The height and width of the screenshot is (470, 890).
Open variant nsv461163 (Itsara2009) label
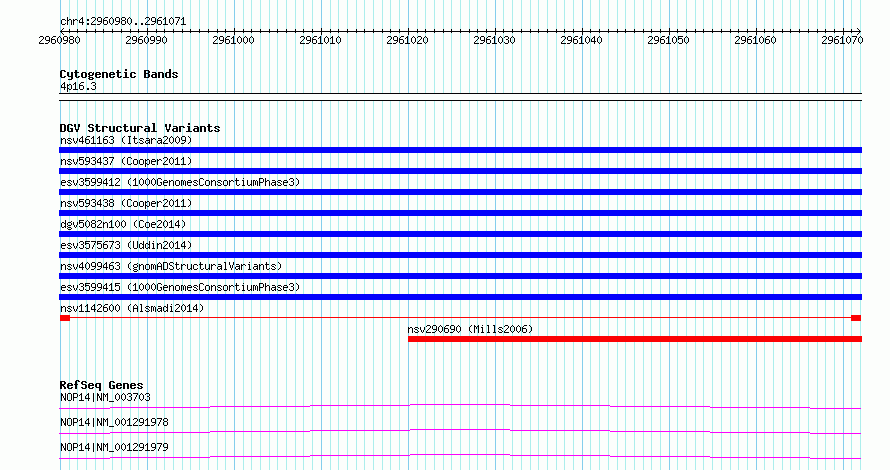126,140
